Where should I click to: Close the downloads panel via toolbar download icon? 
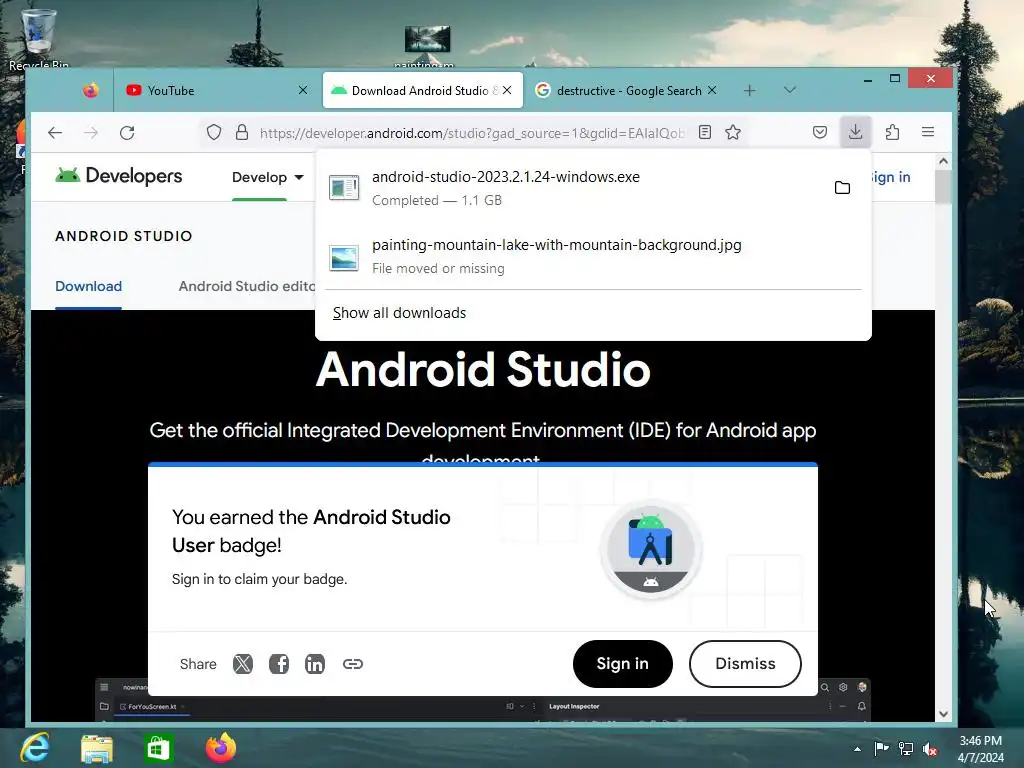[856, 133]
